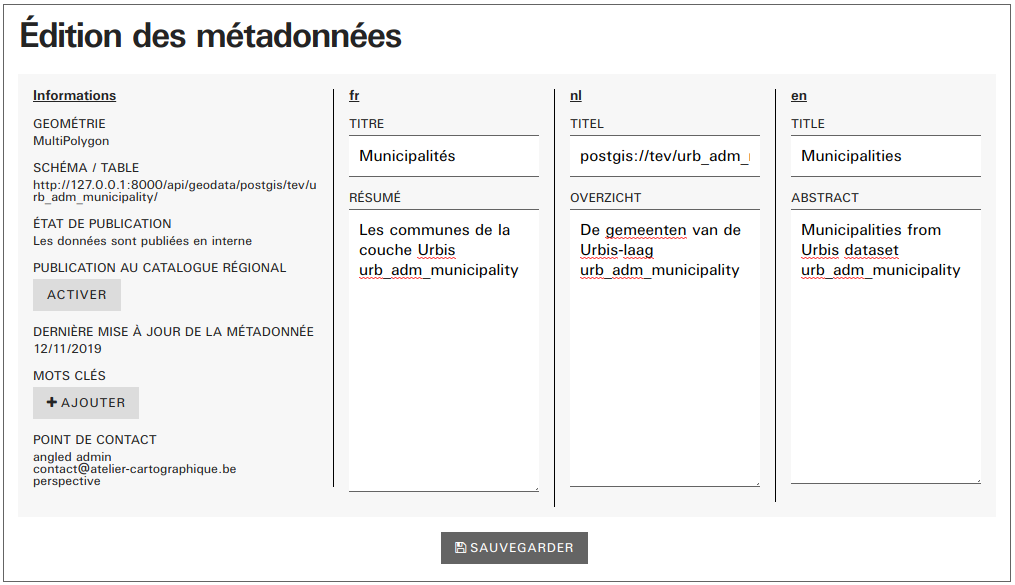The image size is (1015, 585).
Task: Click the last metadata update date 12/11/2019
Action: (x=67, y=349)
